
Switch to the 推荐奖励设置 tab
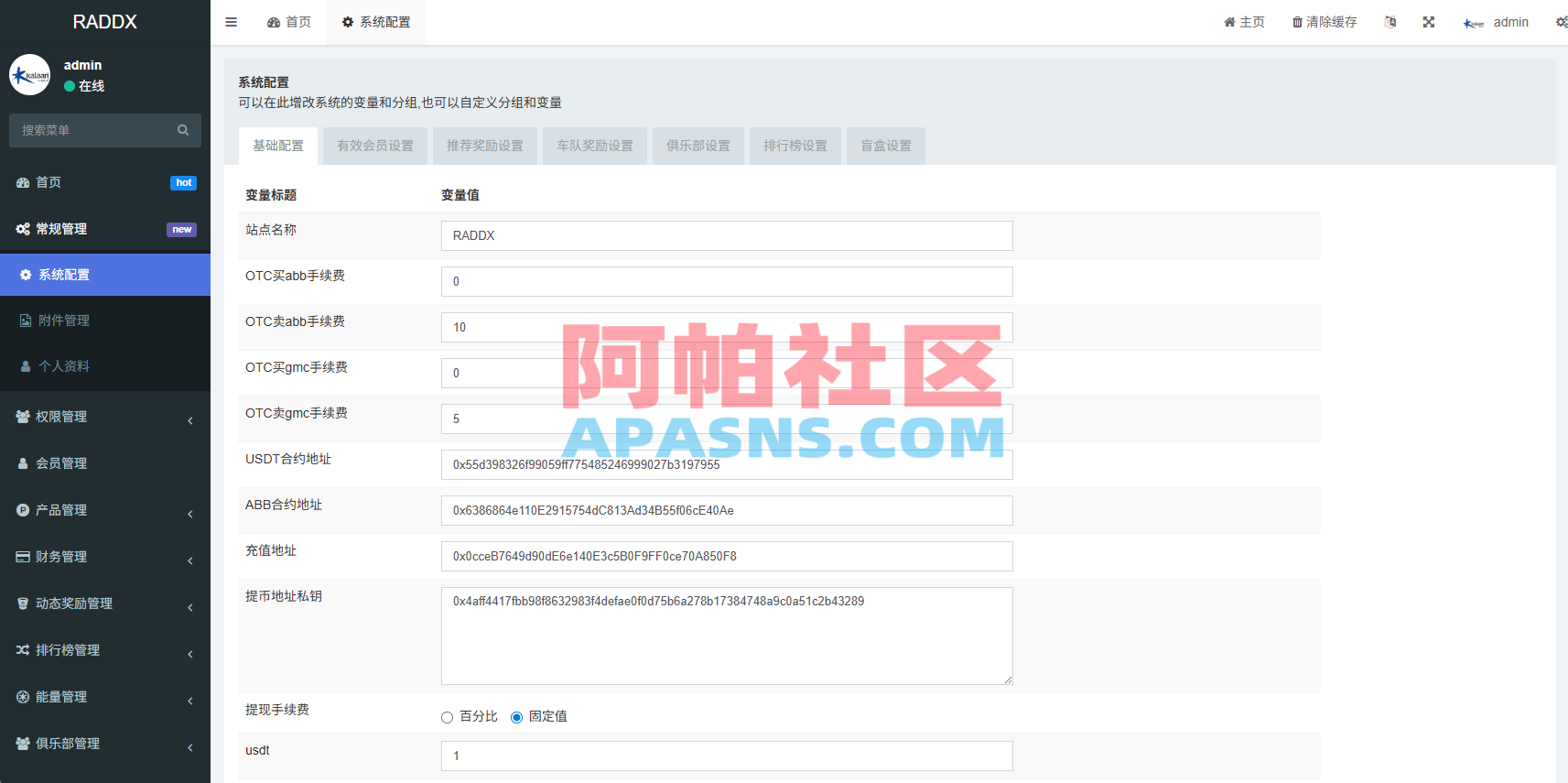pyautogui.click(x=485, y=146)
